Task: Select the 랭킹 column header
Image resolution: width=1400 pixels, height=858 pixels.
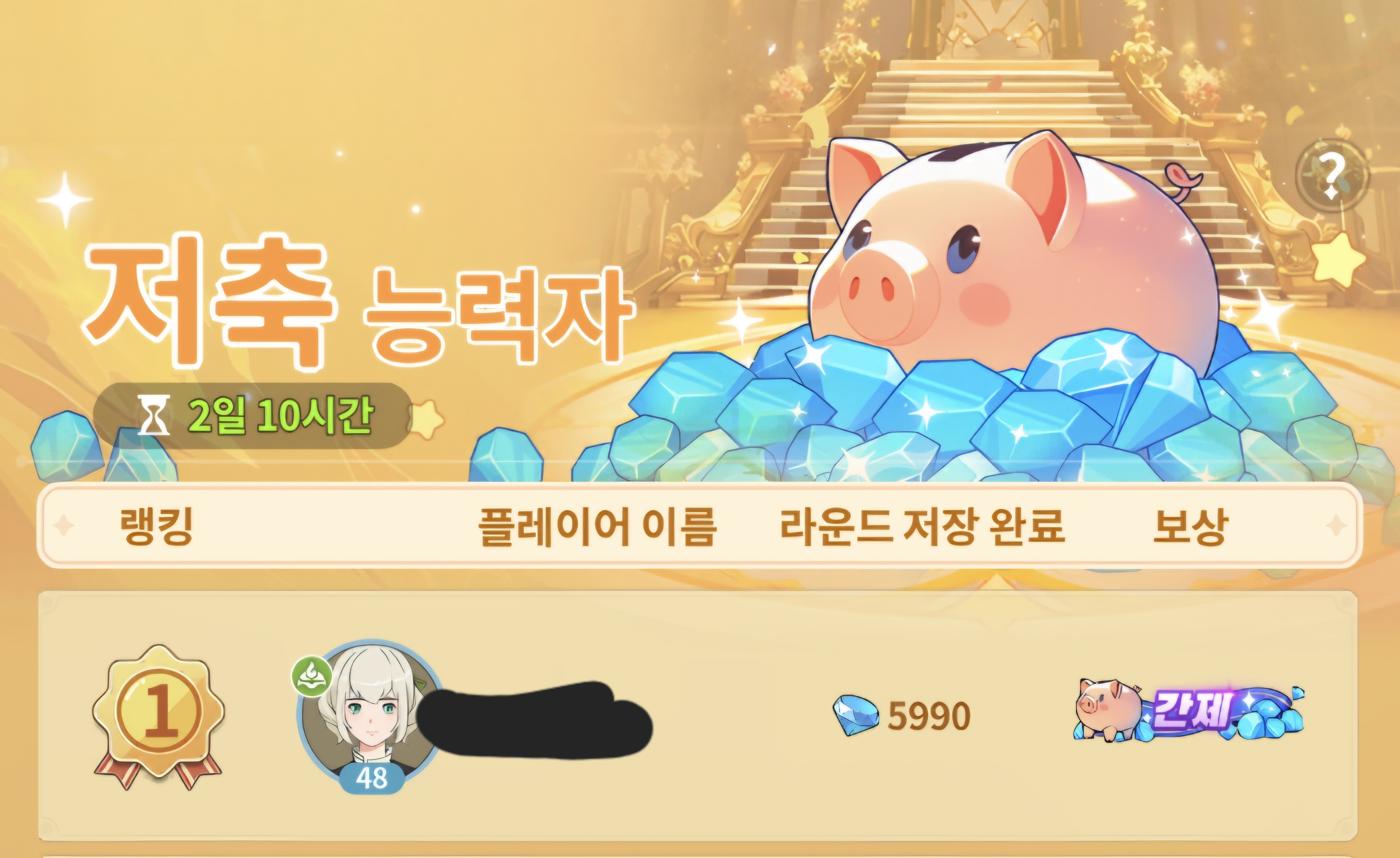Action: click(156, 526)
